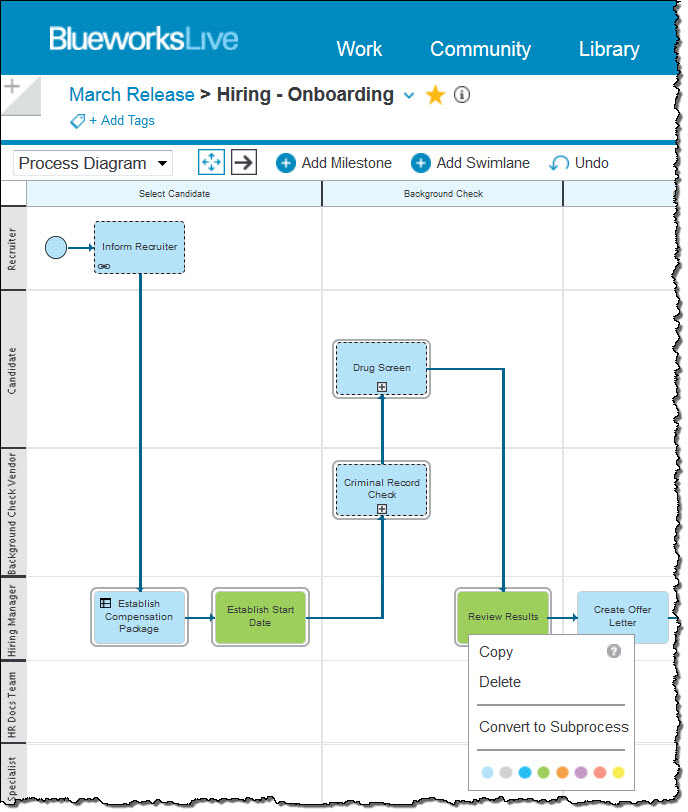Click the Candidate swimlane label
Viewport: 688px width, 812px height.
pos(12,370)
